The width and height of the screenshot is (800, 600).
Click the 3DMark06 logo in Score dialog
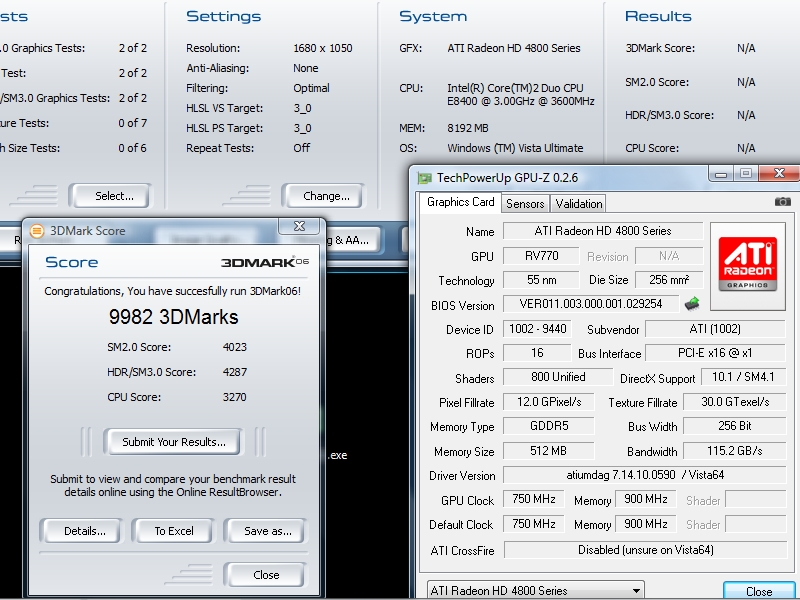pyautogui.click(x=265, y=262)
